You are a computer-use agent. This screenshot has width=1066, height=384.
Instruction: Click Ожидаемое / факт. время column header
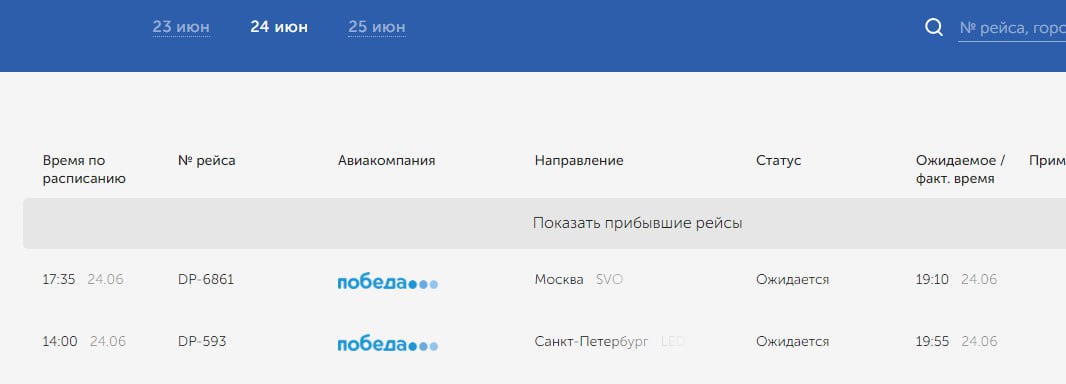960,170
